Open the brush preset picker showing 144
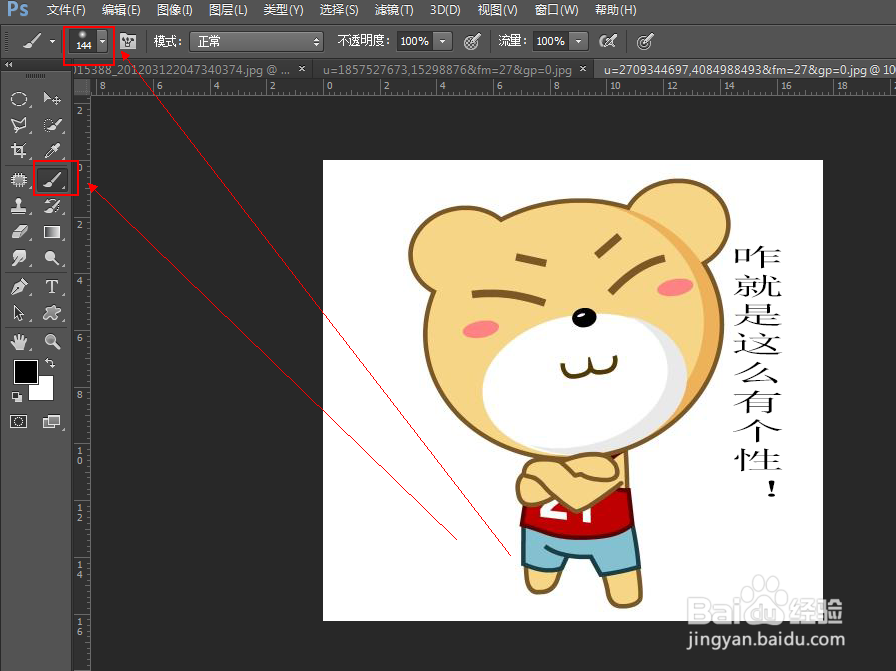The height and width of the screenshot is (671, 896). pos(88,41)
